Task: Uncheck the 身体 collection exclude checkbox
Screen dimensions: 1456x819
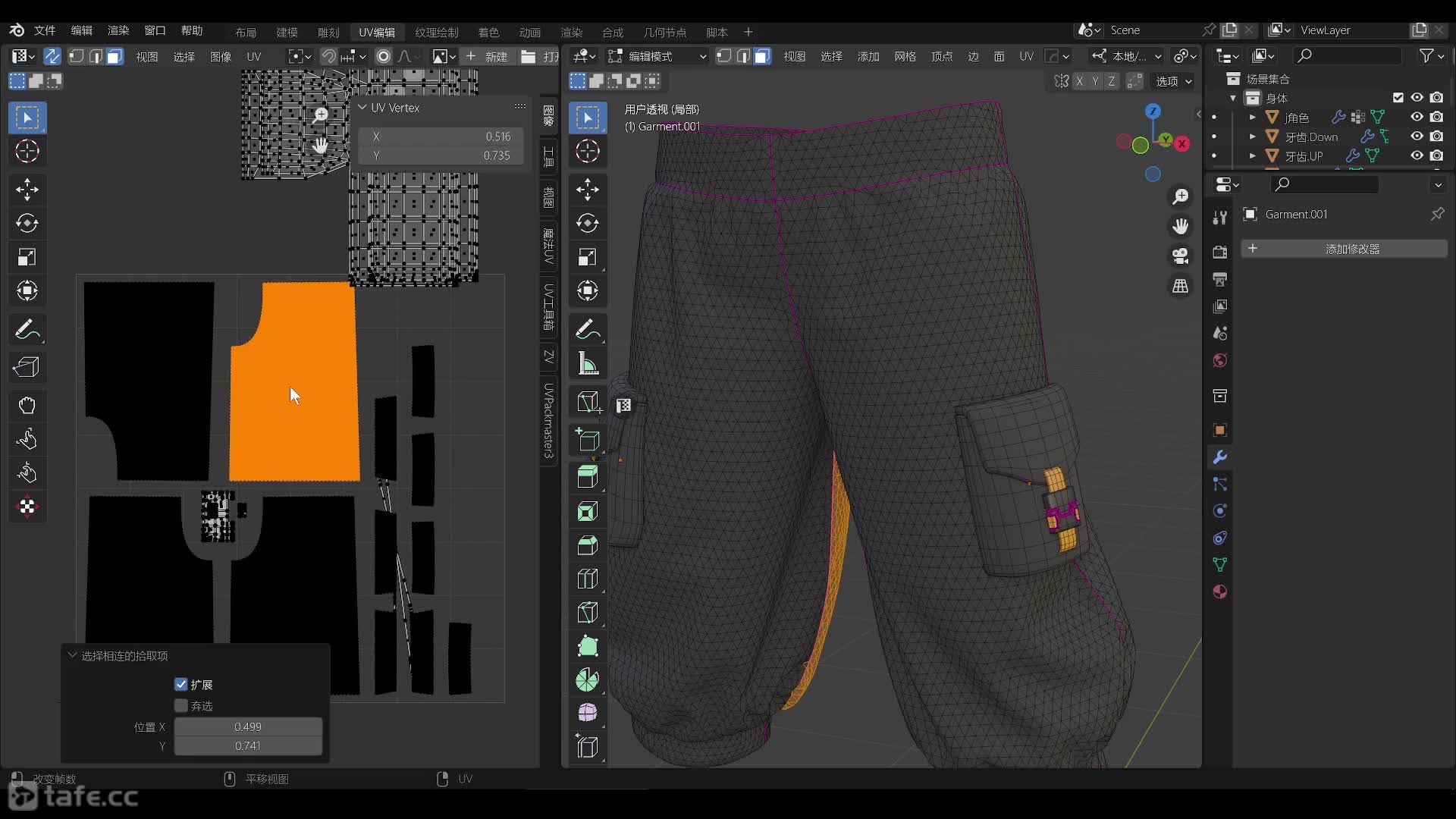Action: [x=1398, y=97]
